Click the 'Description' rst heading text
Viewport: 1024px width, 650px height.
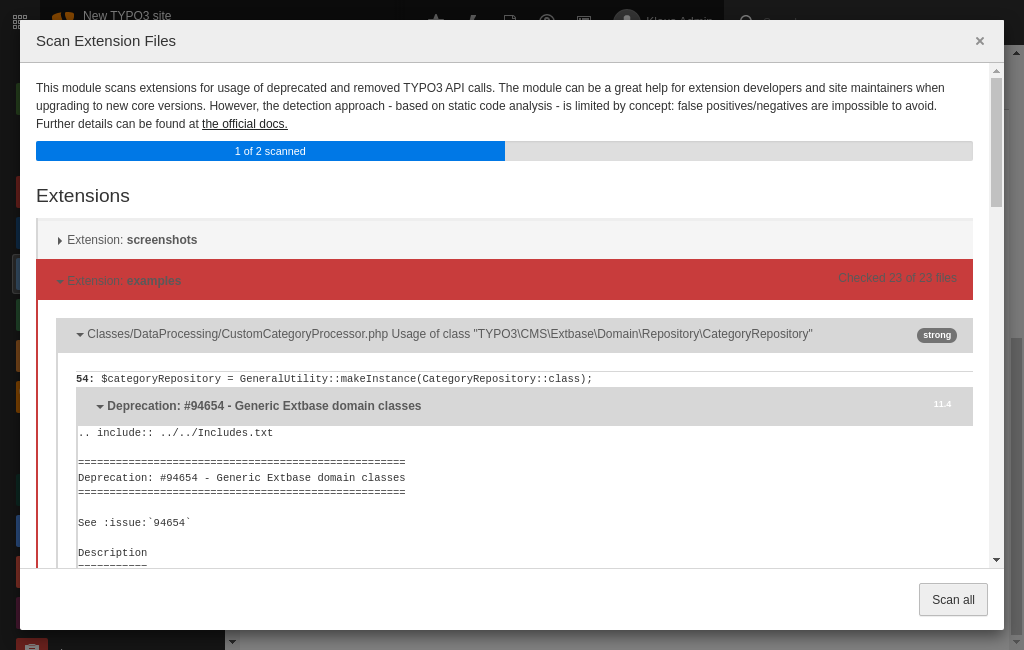tap(112, 553)
